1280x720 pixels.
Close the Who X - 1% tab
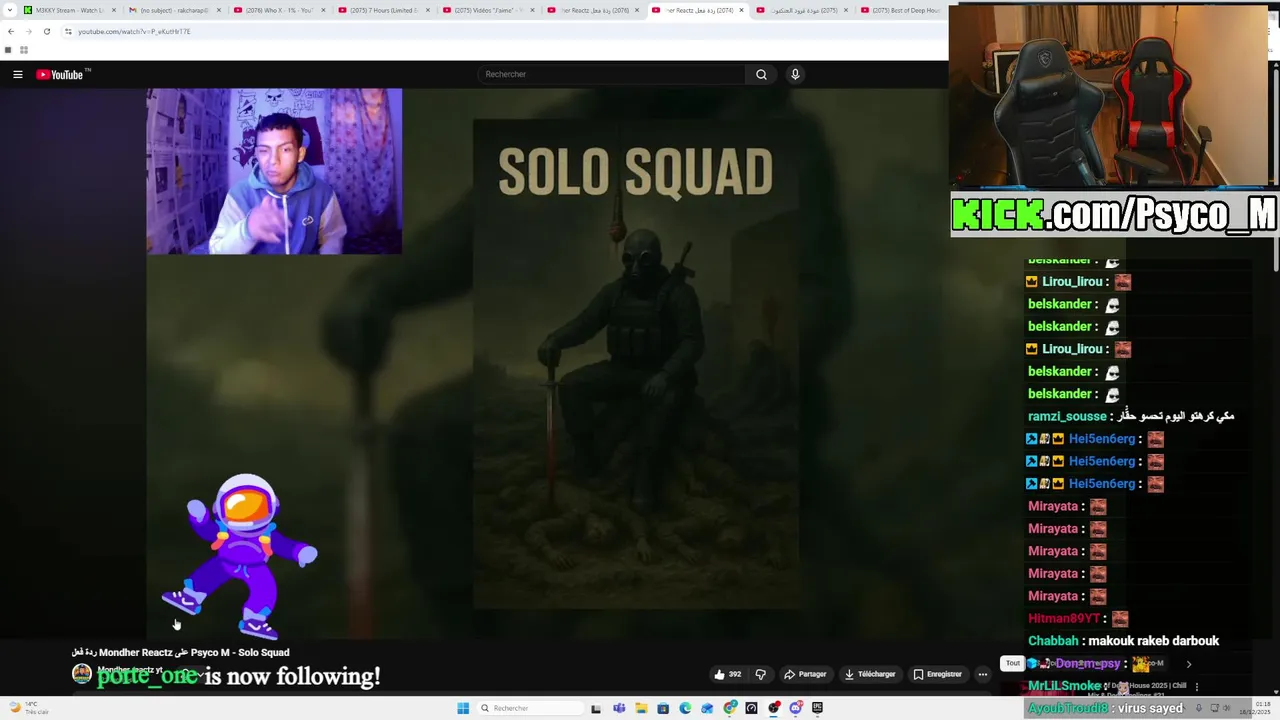(323, 10)
